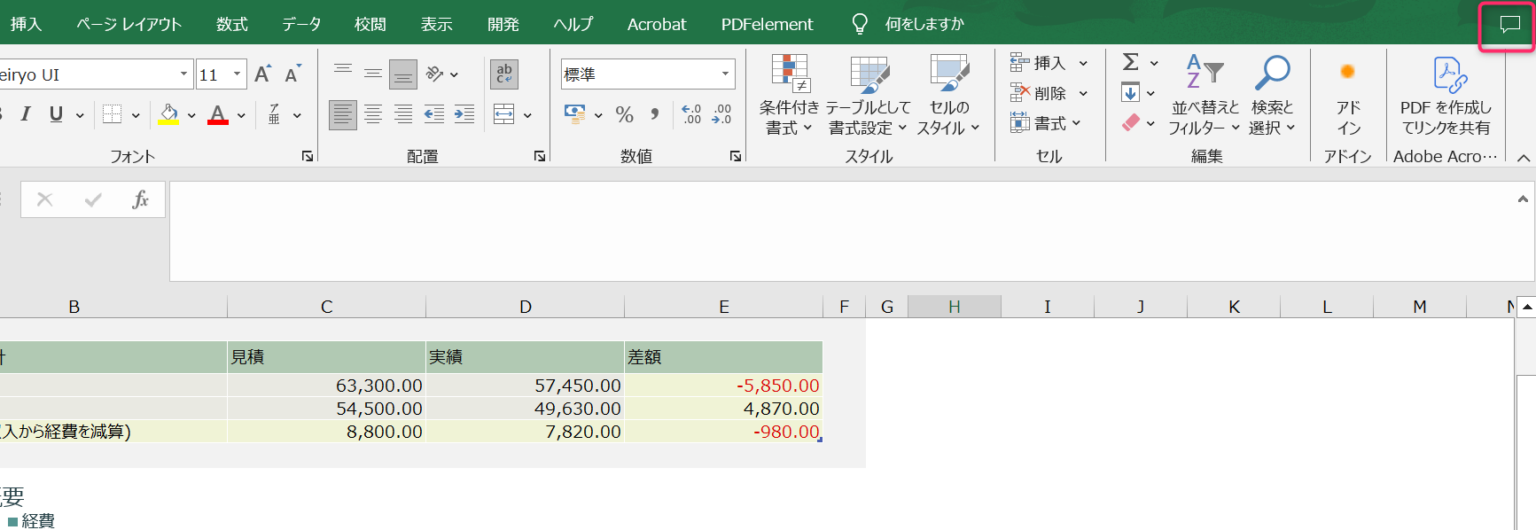Toggle wrap text in cell
The width and height of the screenshot is (1536, 530).
[504, 73]
